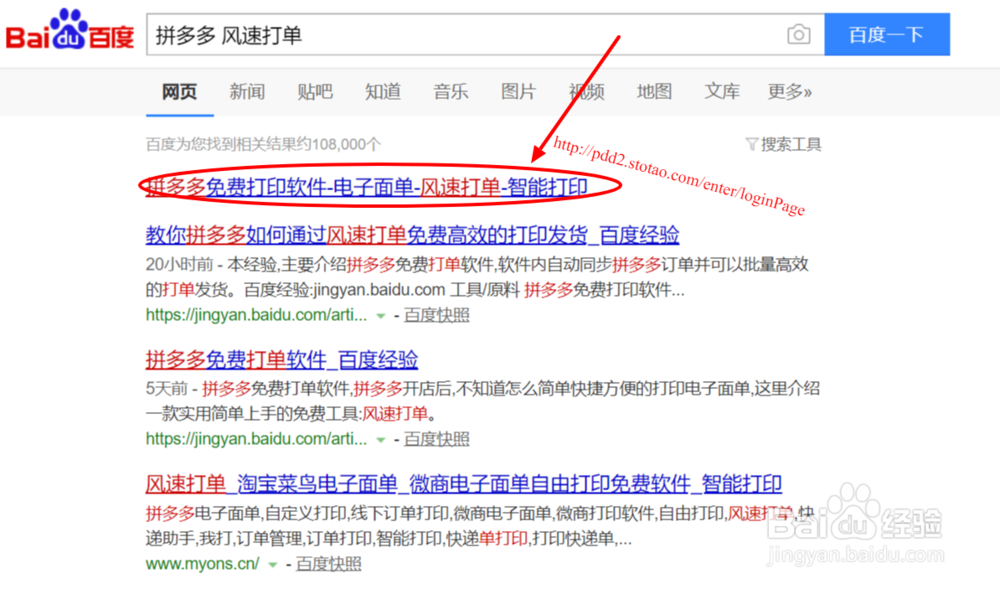Open camera image search icon

[x=798, y=34]
